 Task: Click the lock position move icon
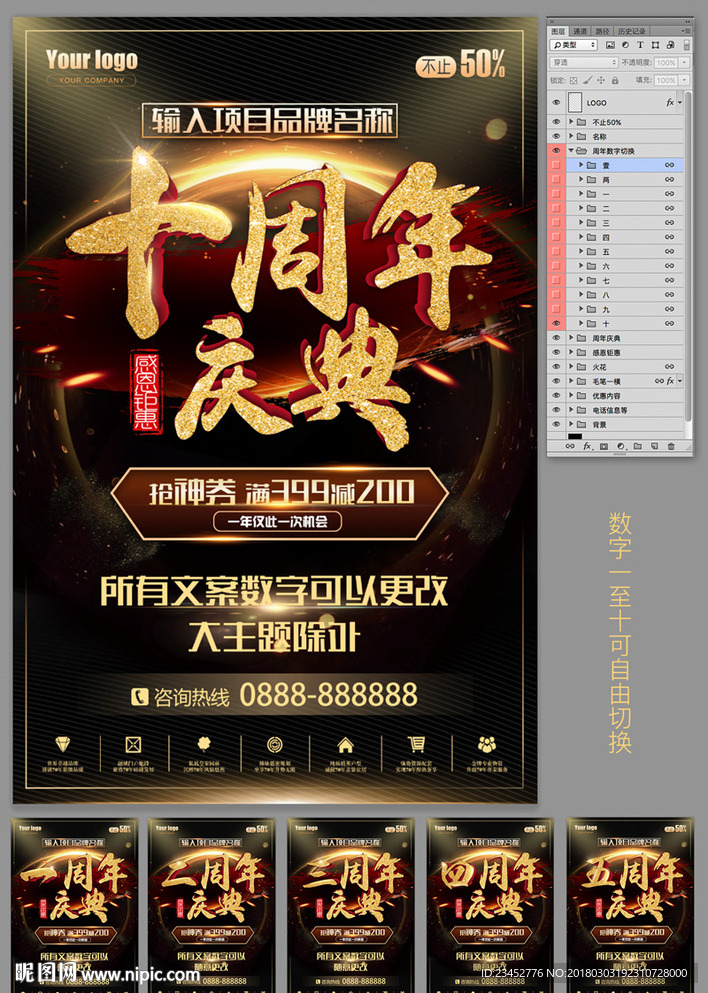(601, 80)
